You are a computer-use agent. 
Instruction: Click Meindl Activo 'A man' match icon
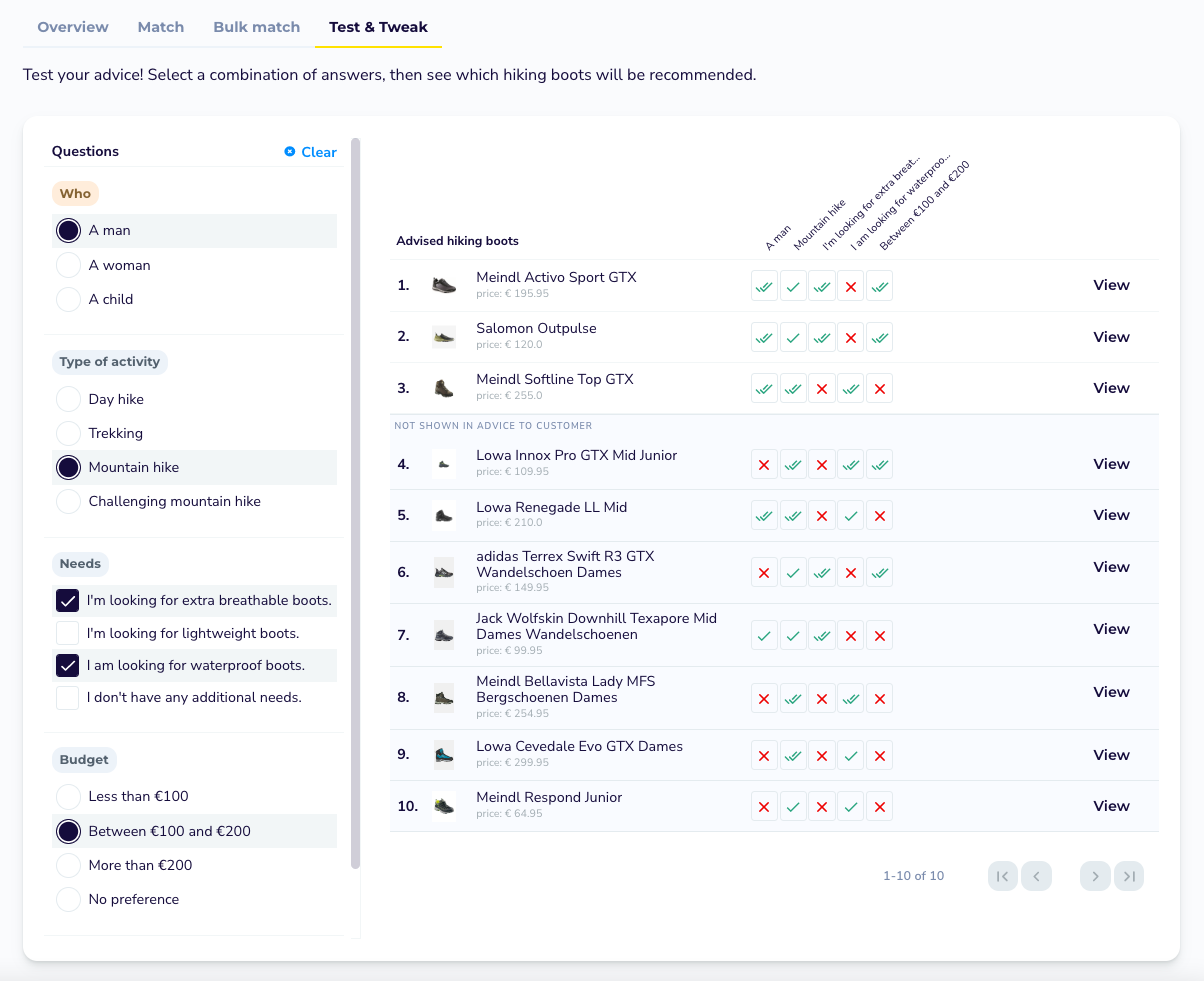pos(764,286)
